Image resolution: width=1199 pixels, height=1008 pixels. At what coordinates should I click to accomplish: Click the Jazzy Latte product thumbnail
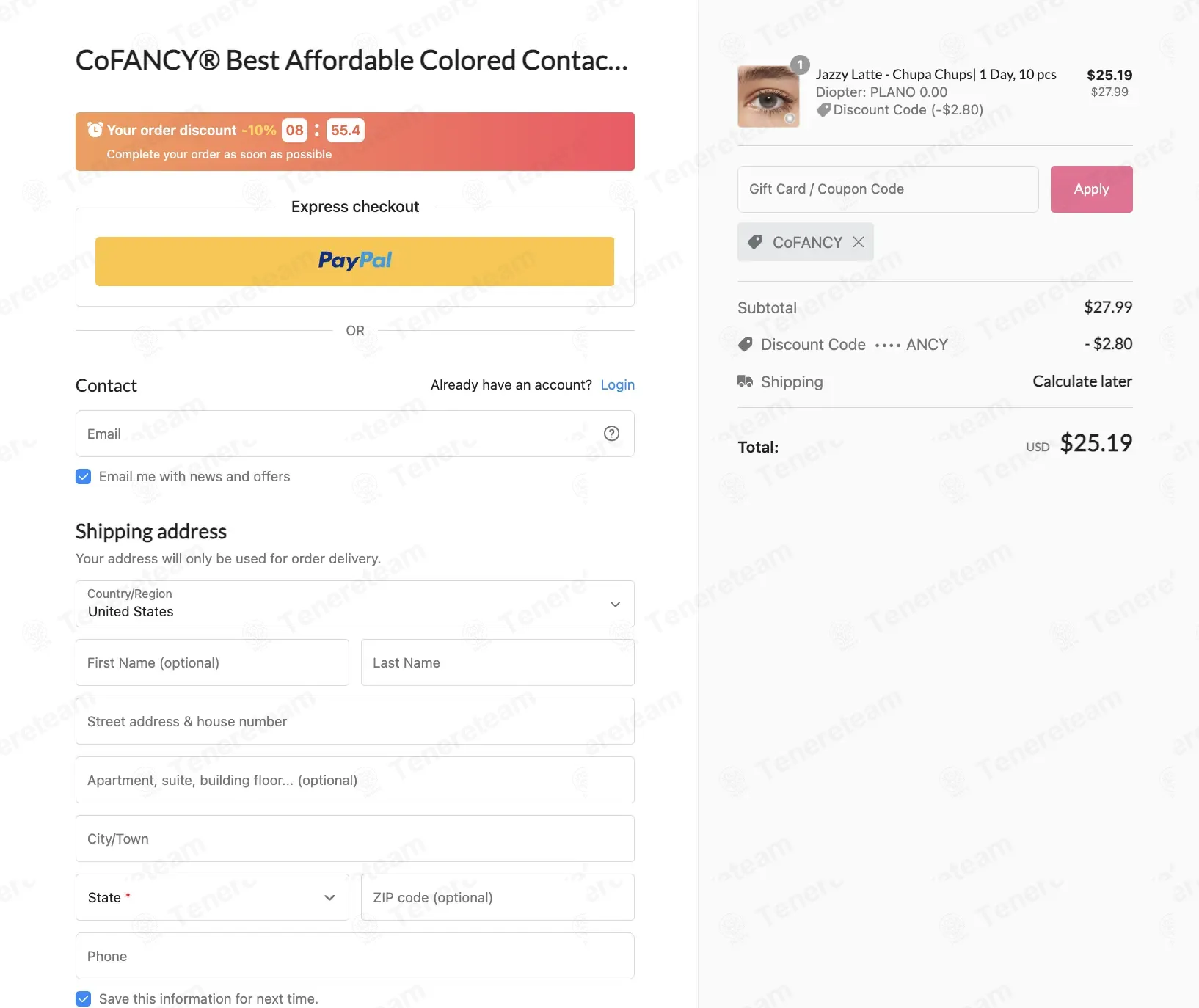click(768, 96)
